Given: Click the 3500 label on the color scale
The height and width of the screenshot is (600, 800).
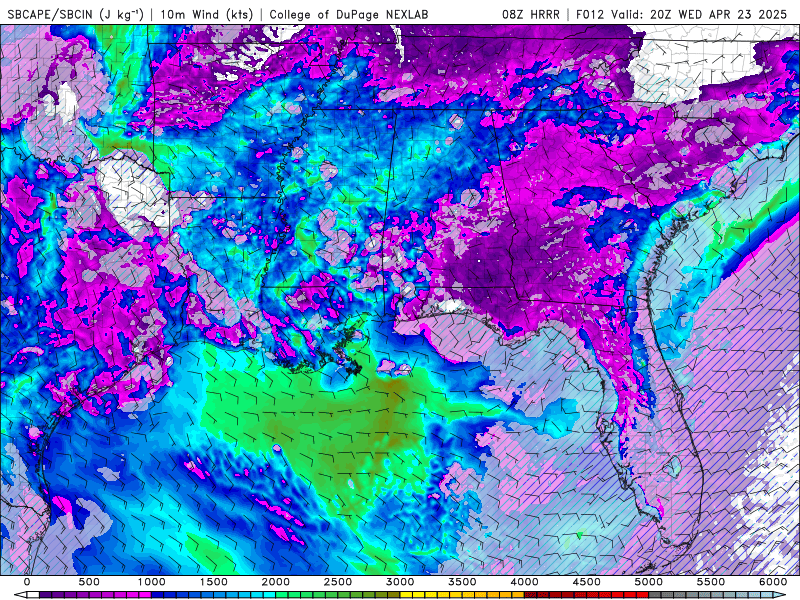Looking at the screenshot, I should click(462, 582).
